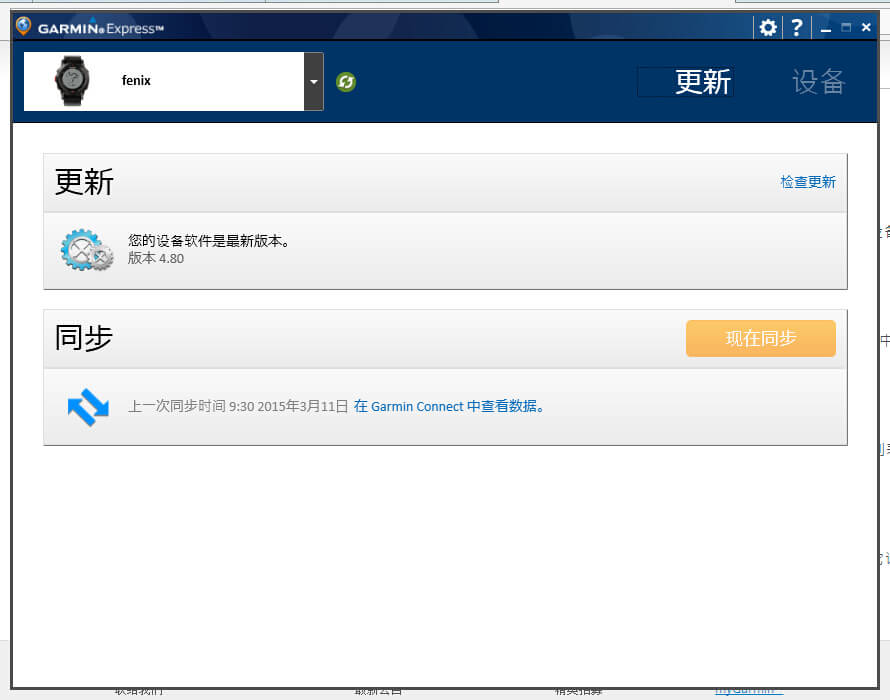Switch to the 更新 tab
This screenshot has height=700, width=890.
[x=703, y=82]
